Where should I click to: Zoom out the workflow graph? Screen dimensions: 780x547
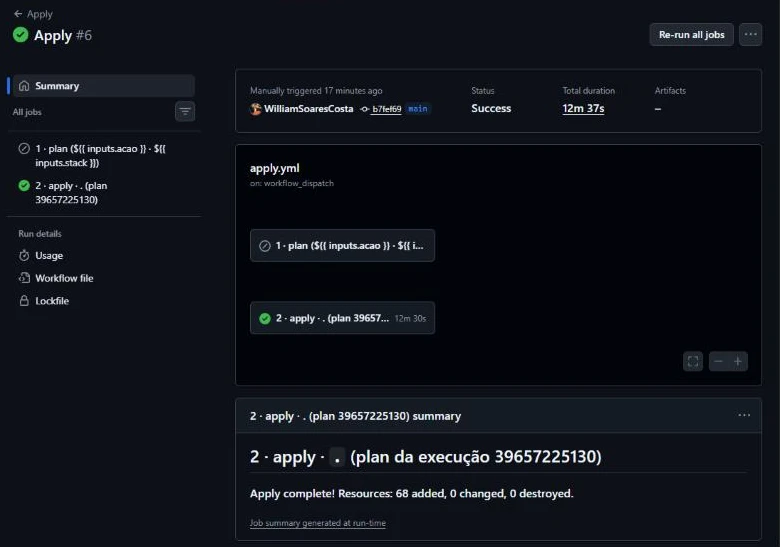tap(718, 361)
